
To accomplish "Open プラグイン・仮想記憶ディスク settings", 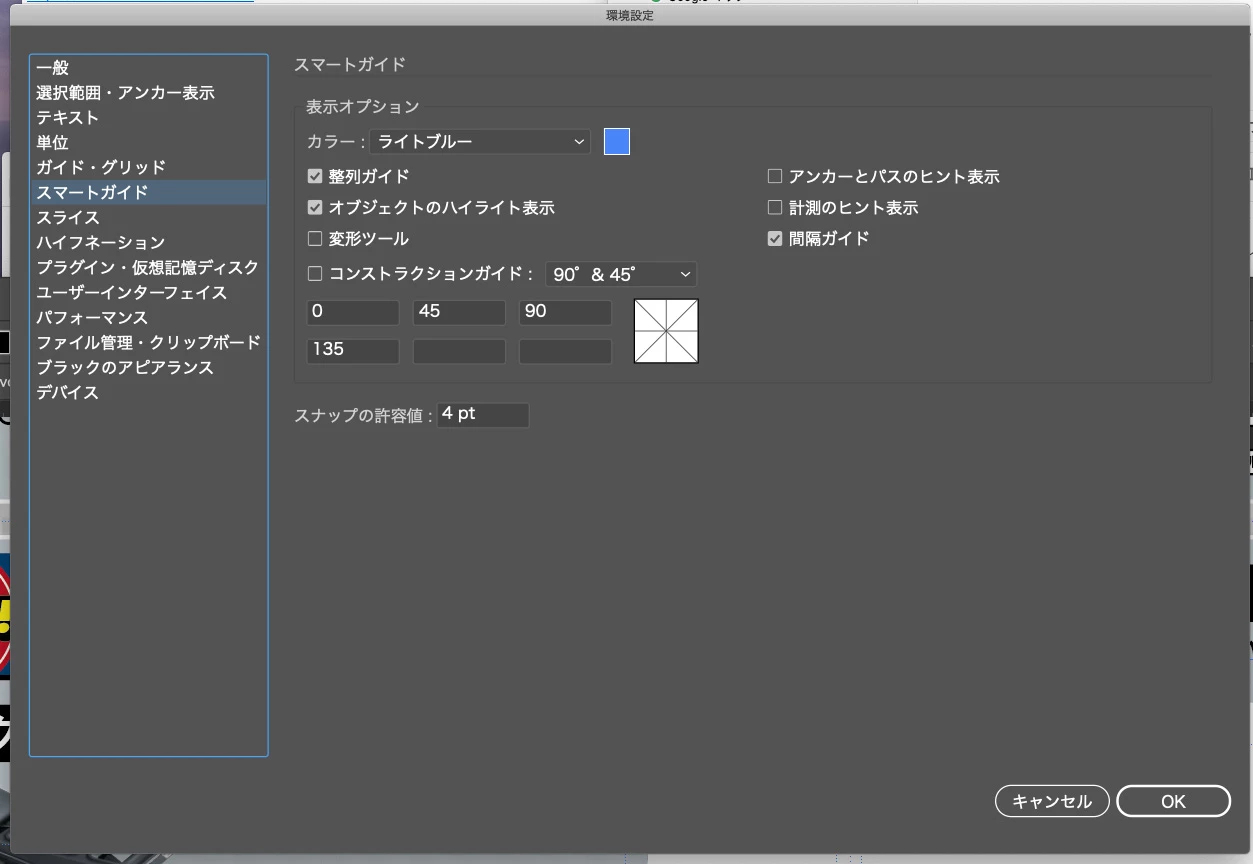I will 148,268.
